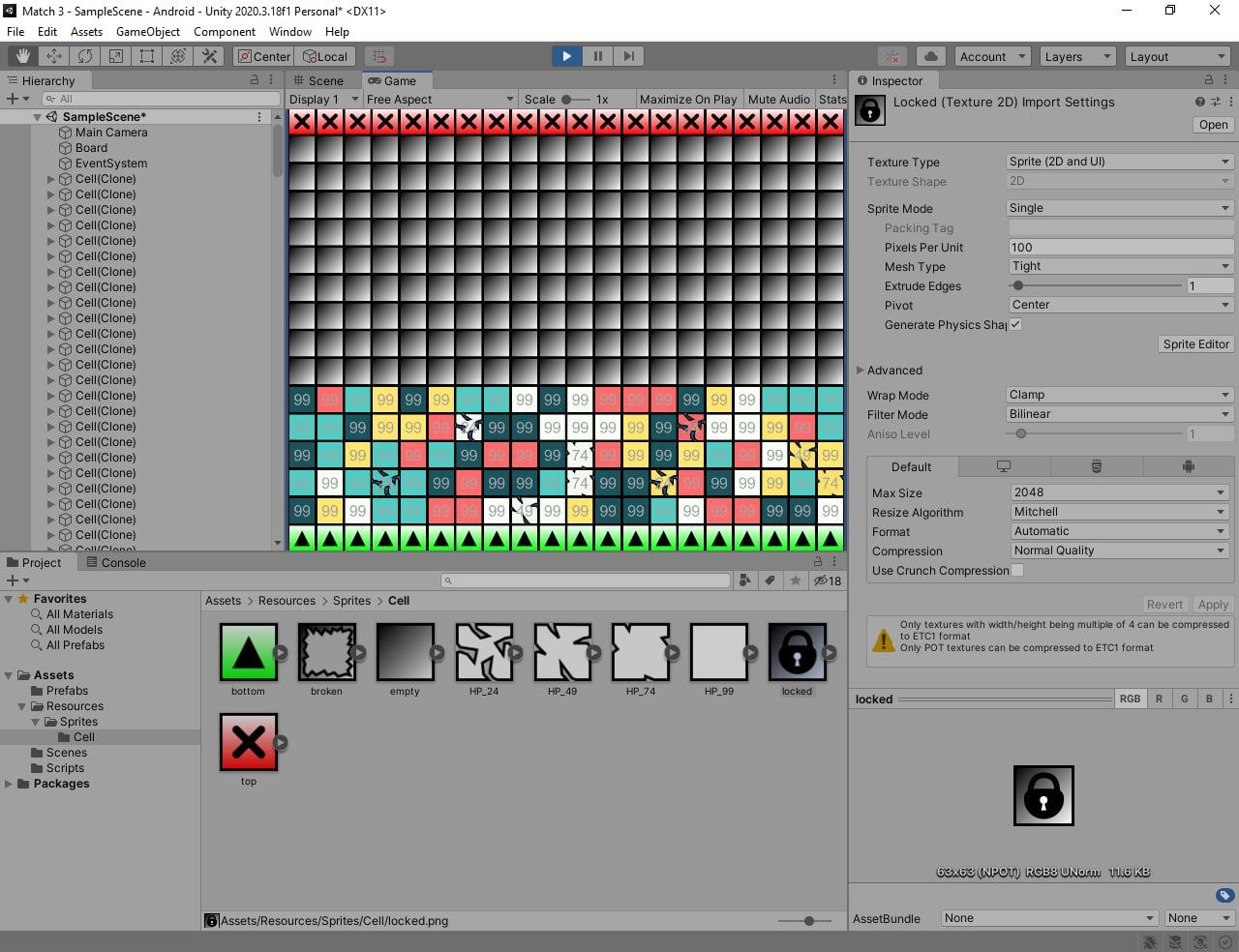1239x952 pixels.
Task: Toggle Maximize On Play
Action: pos(687,99)
